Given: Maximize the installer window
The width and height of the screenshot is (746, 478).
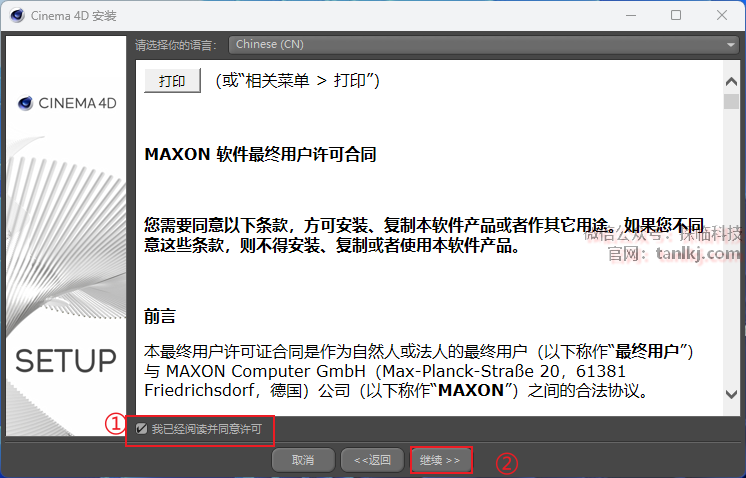Looking at the screenshot, I should pyautogui.click(x=676, y=15).
